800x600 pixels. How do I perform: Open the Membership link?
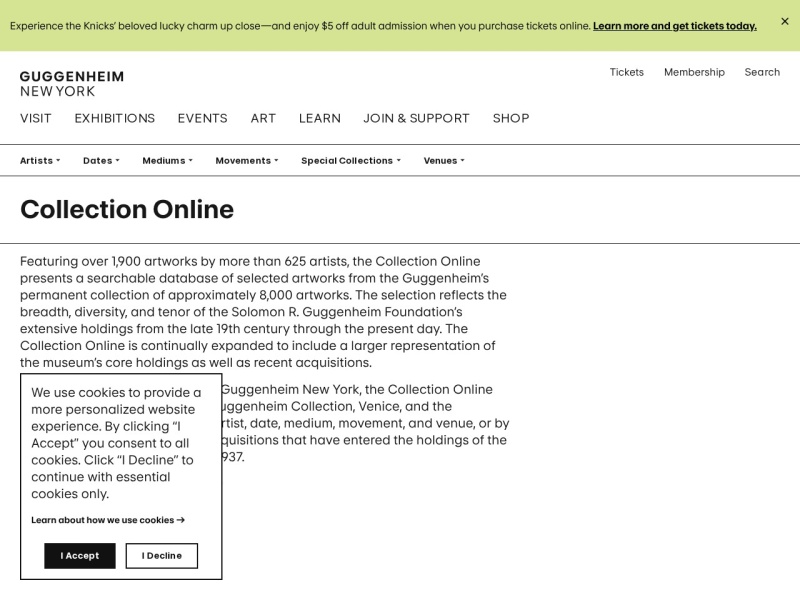pyautogui.click(x=694, y=72)
